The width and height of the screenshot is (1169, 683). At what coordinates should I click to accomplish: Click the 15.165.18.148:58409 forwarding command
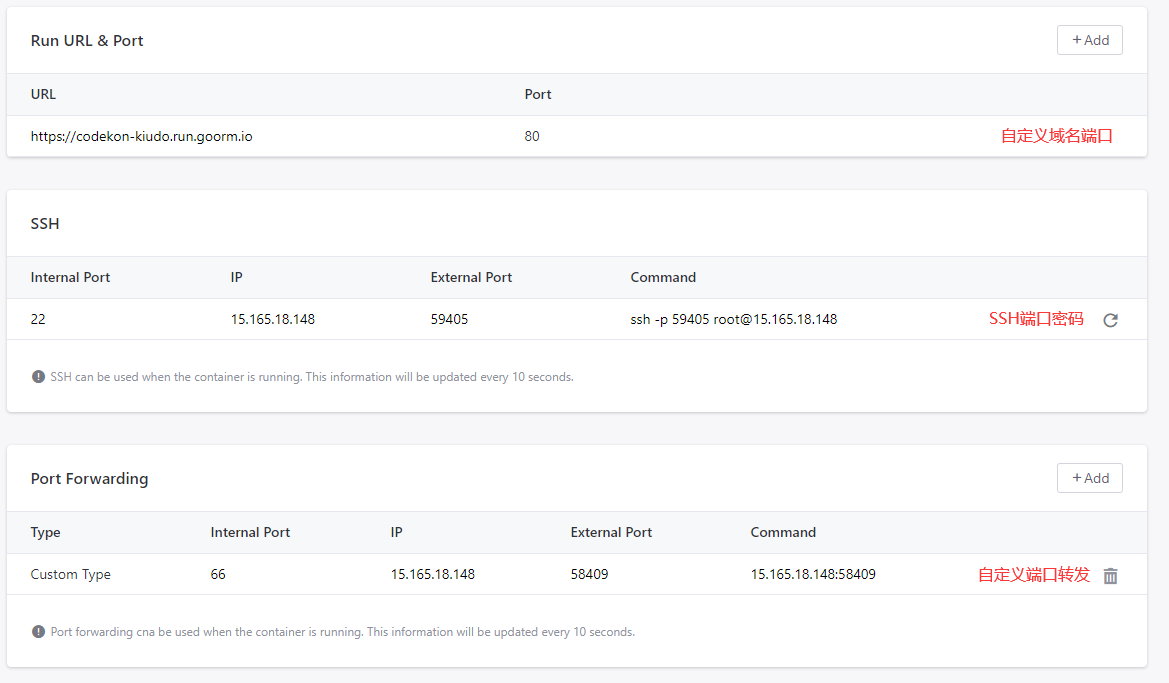coord(813,575)
